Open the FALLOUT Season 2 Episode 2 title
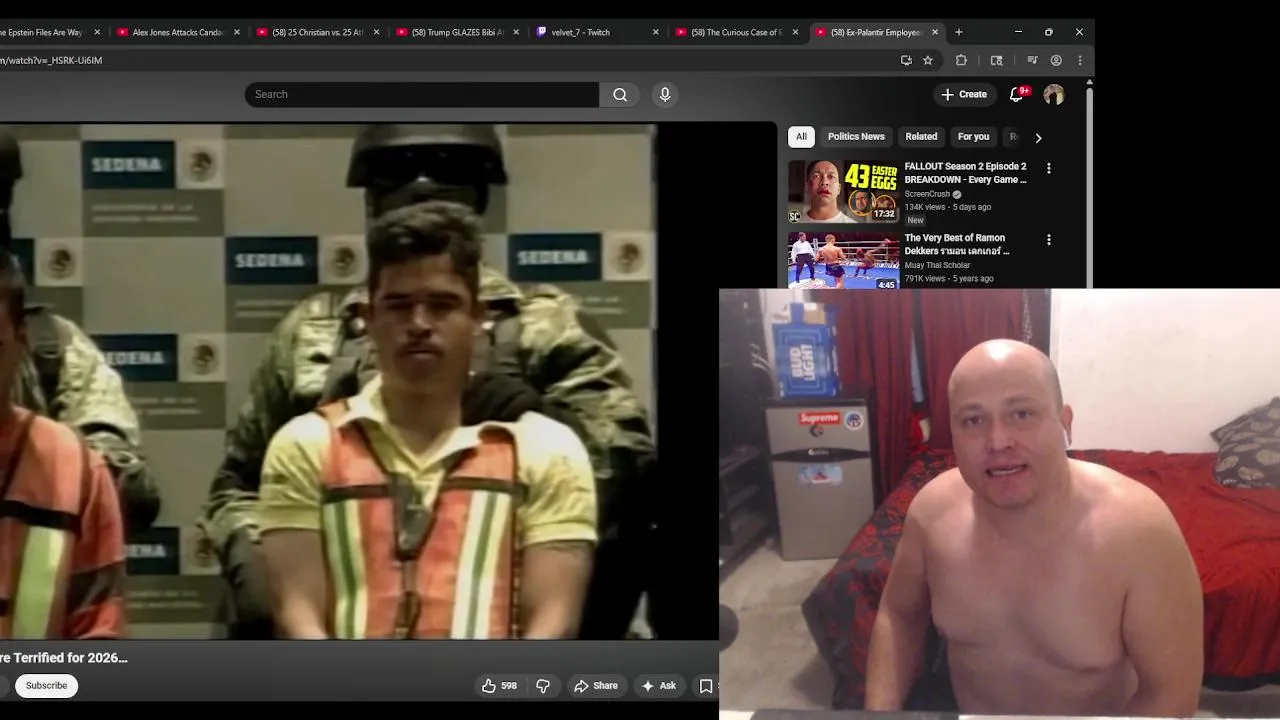This screenshot has height=720, width=1280. (965, 173)
